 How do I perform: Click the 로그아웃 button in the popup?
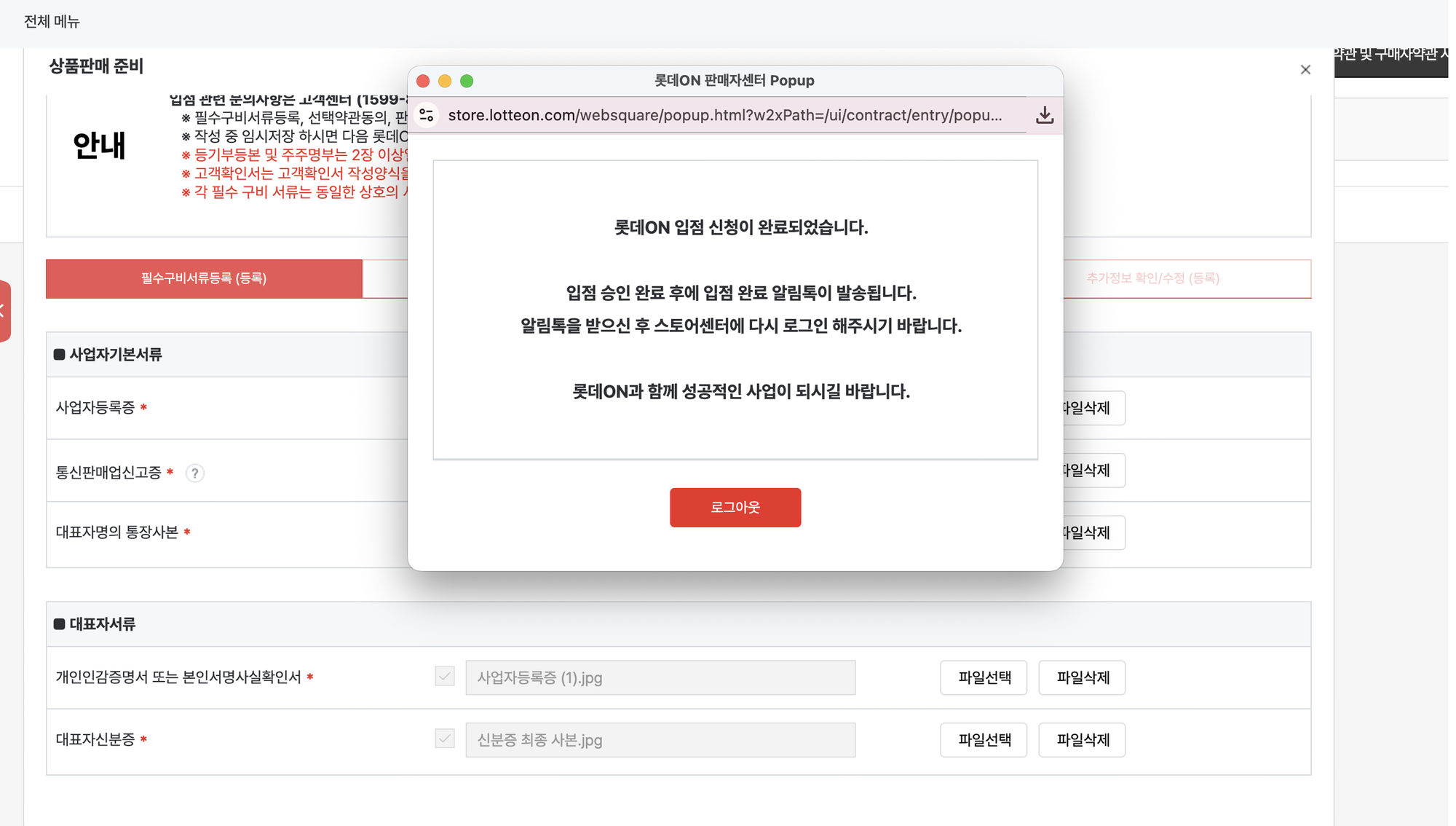pyautogui.click(x=735, y=507)
